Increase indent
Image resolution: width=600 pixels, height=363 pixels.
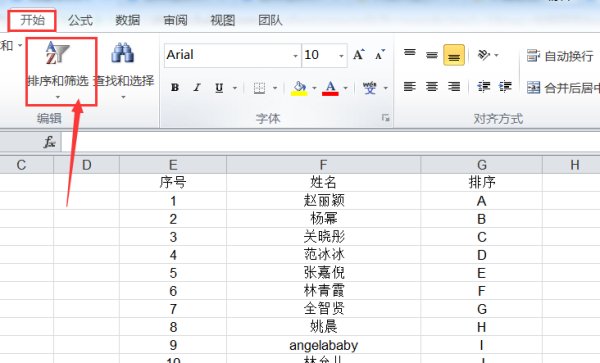505,87
